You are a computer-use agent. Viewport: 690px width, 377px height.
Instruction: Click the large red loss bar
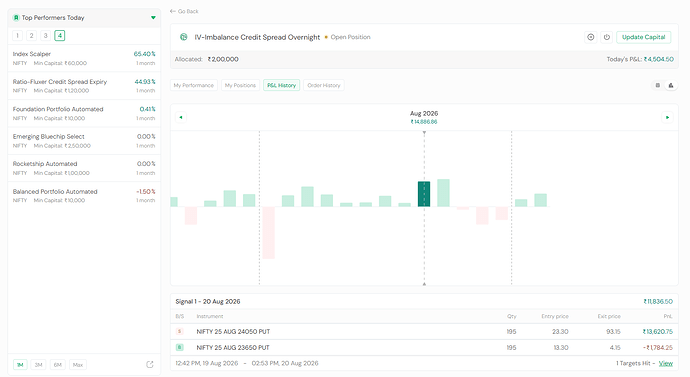pyautogui.click(x=268, y=233)
